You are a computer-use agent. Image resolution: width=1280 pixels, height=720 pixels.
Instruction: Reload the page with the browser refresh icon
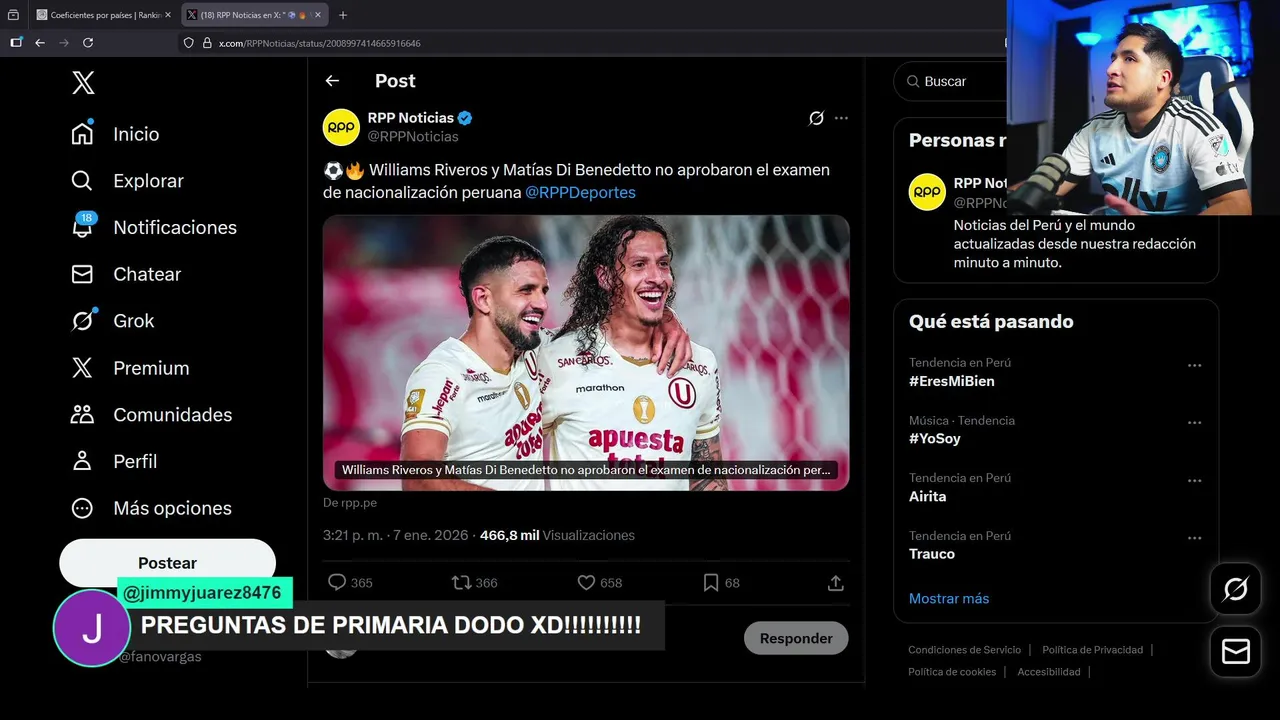[x=88, y=43]
